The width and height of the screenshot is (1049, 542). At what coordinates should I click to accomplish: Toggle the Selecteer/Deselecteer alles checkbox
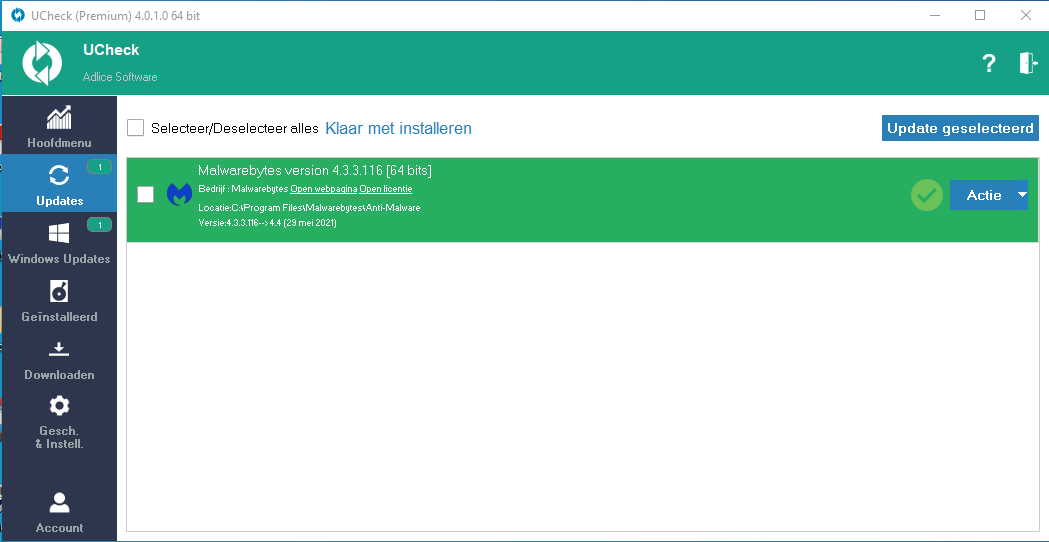pyautogui.click(x=136, y=128)
